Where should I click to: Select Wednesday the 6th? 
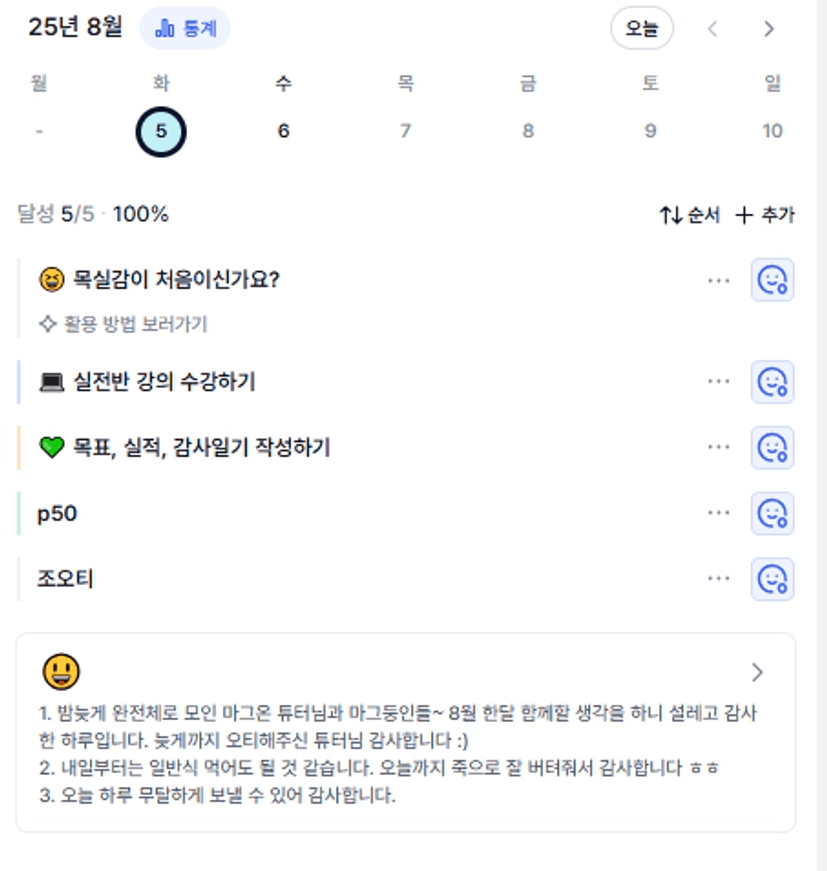283,131
